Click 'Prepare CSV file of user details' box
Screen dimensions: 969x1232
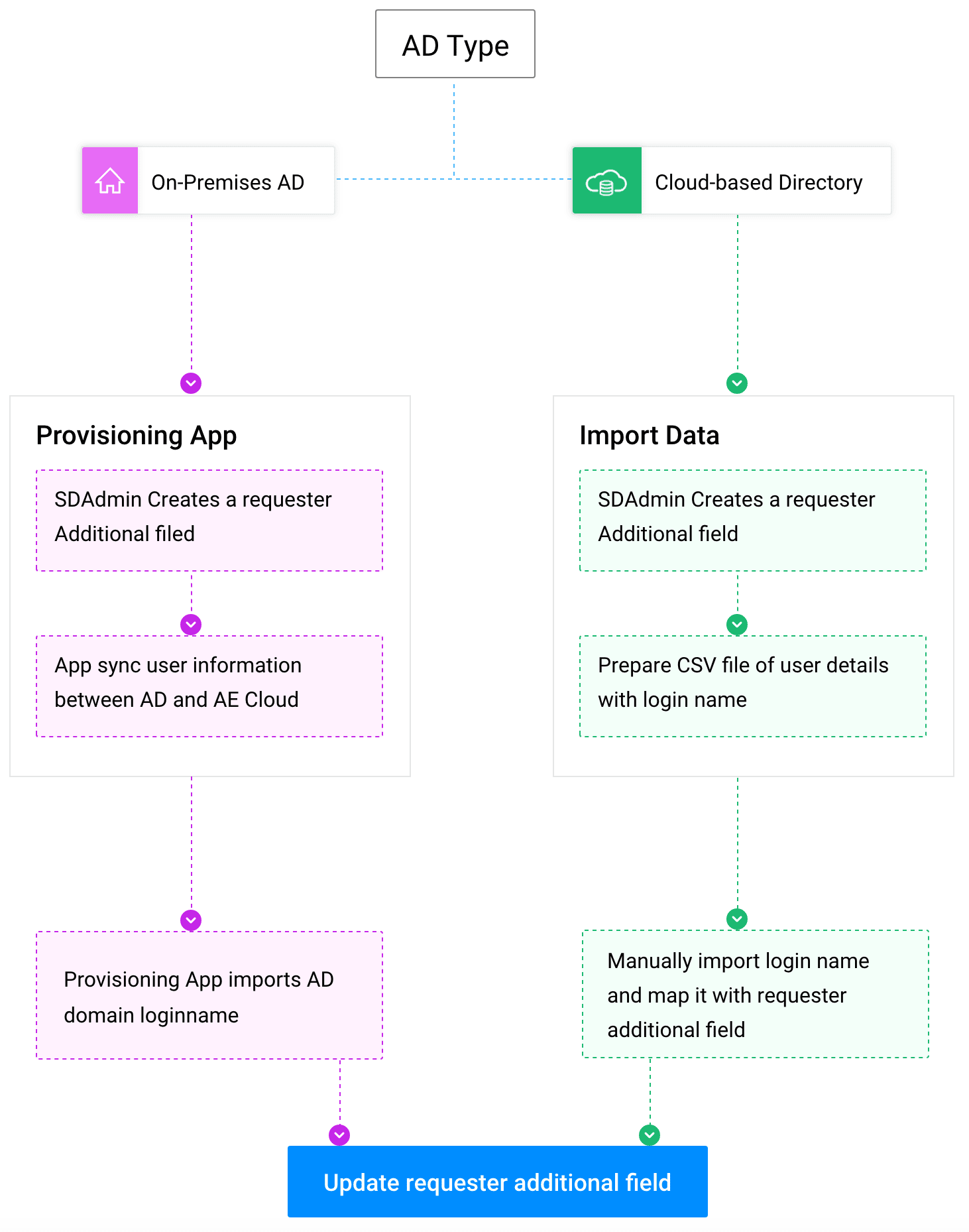(753, 686)
